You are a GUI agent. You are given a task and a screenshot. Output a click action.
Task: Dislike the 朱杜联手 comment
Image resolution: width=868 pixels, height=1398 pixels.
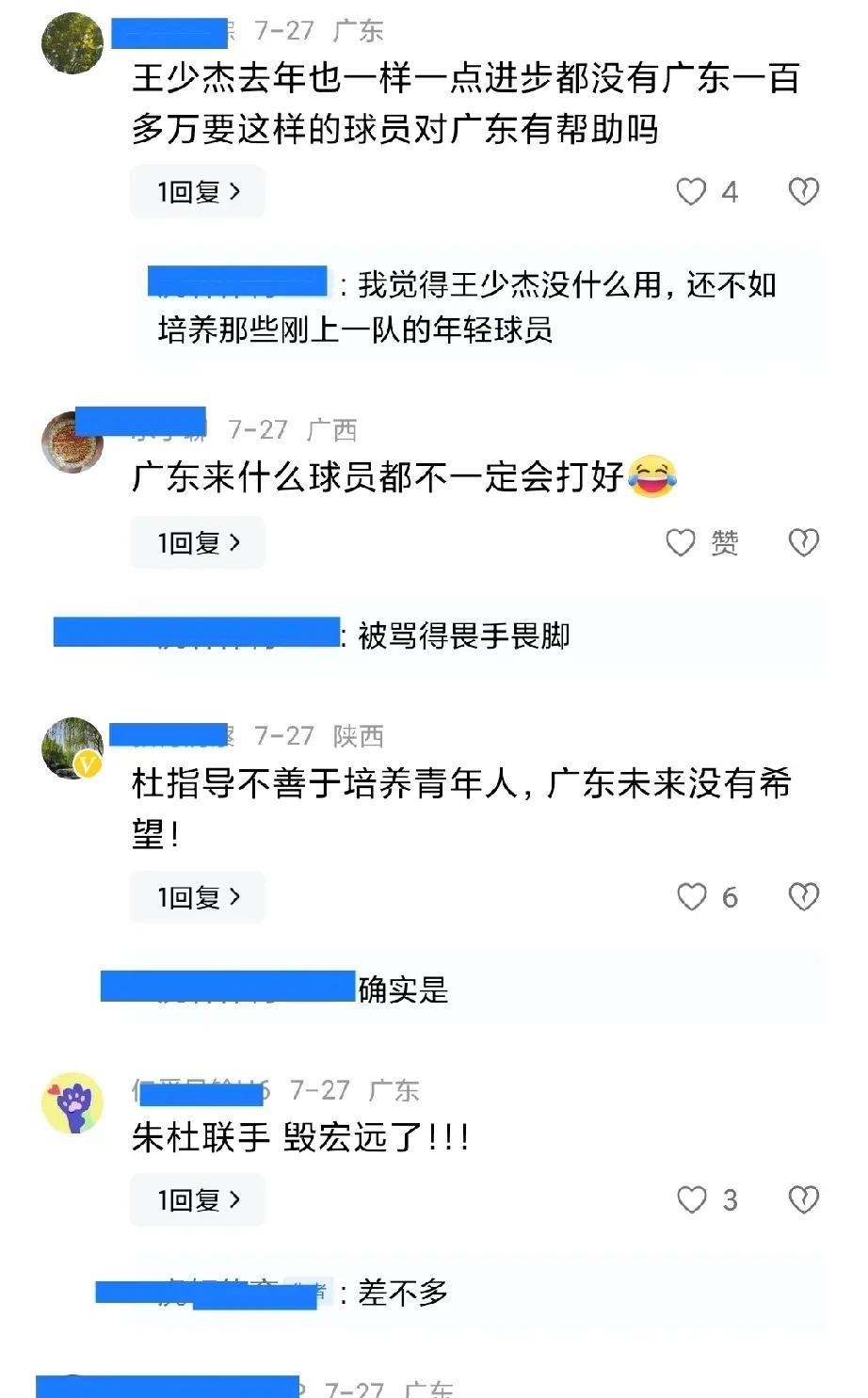click(803, 1199)
